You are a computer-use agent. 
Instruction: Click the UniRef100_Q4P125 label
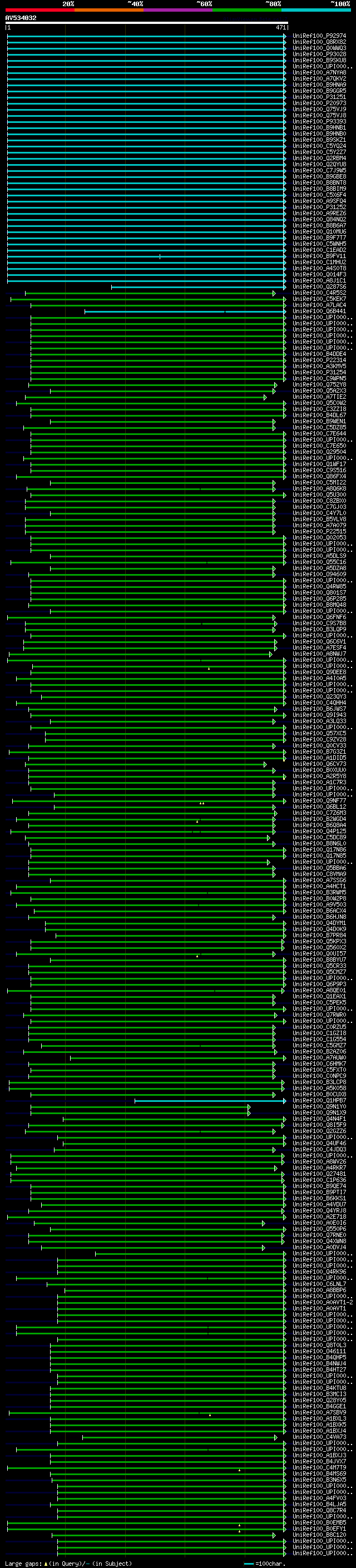pos(319,832)
